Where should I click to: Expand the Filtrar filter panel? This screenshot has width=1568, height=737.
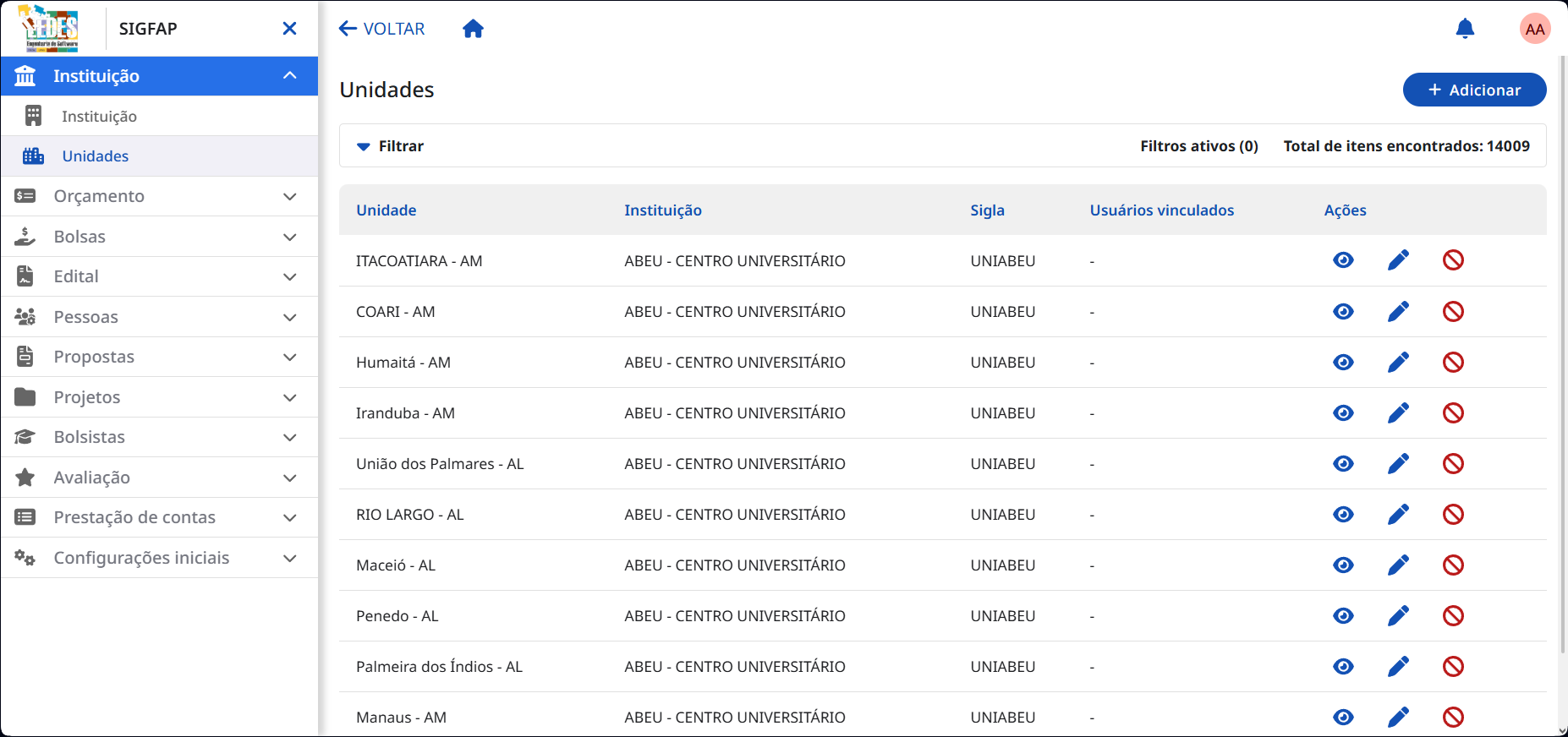coord(390,146)
